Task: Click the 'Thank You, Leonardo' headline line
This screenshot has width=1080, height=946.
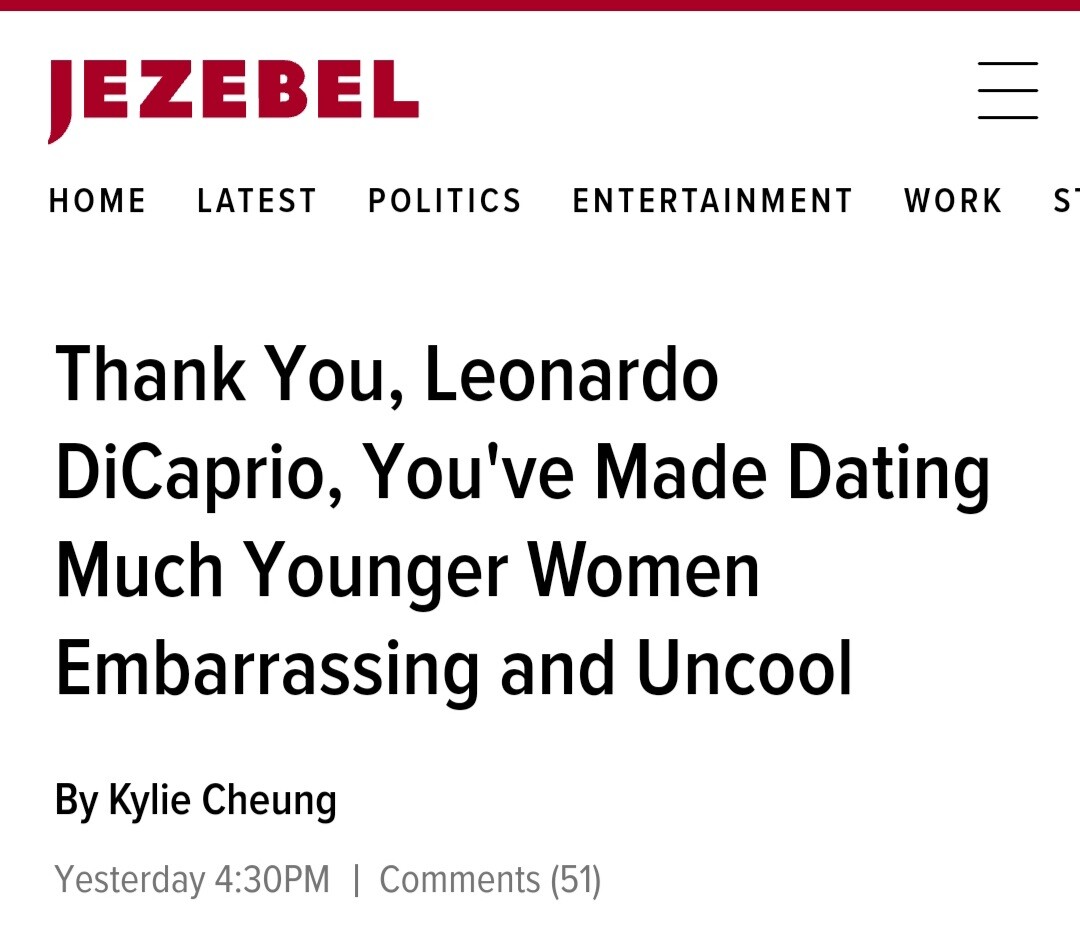Action: (387, 375)
